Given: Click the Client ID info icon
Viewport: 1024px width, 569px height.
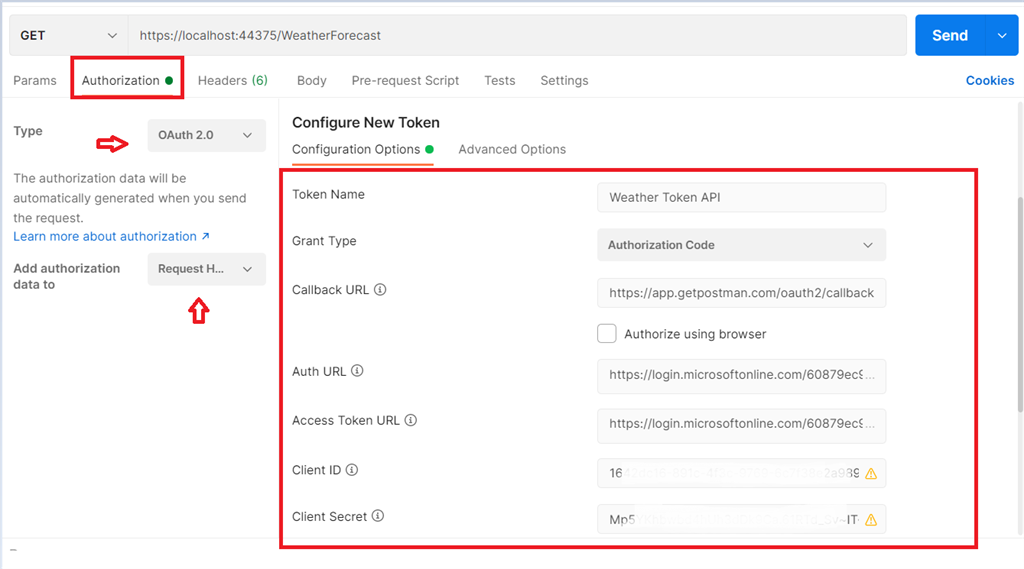Looking at the screenshot, I should point(352,470).
